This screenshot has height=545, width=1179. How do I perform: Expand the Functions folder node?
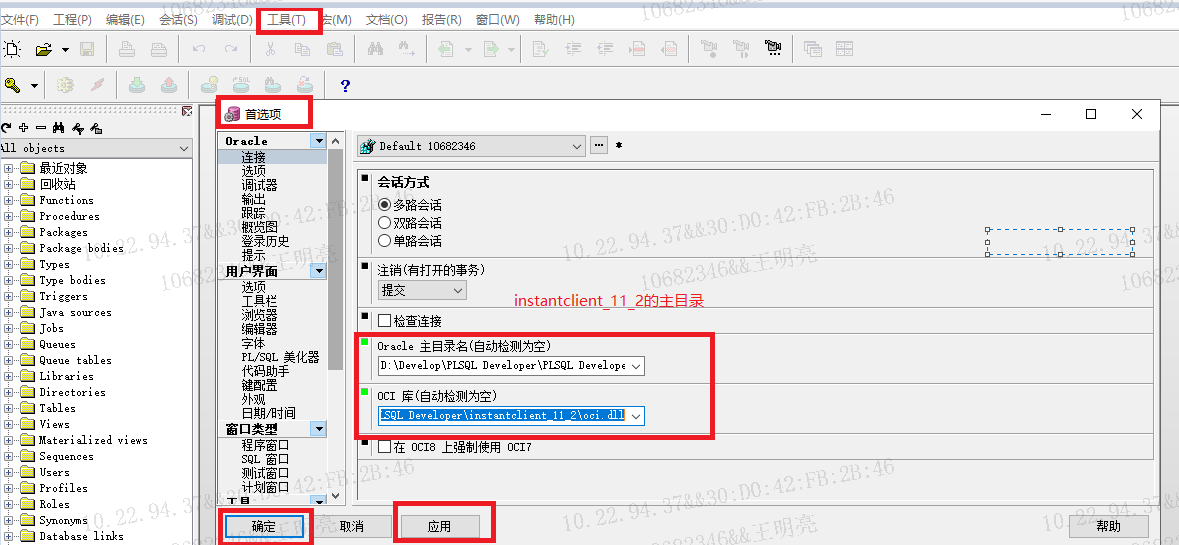[8, 200]
